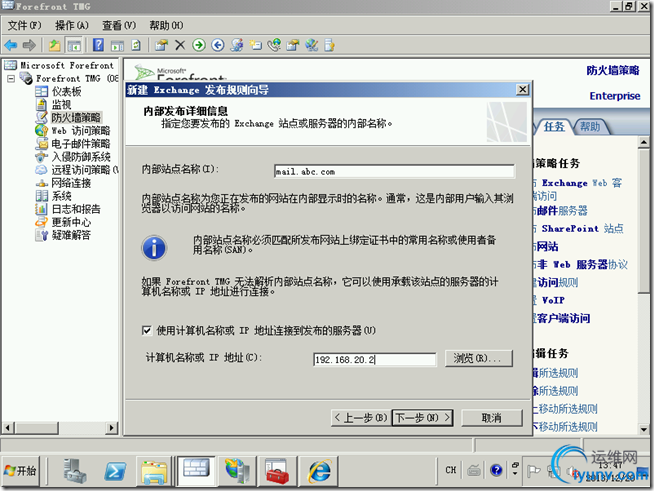Screen dimensions: 654x491
Task: Click the gray Forward arrow in the toolbar
Action: click(x=29, y=45)
